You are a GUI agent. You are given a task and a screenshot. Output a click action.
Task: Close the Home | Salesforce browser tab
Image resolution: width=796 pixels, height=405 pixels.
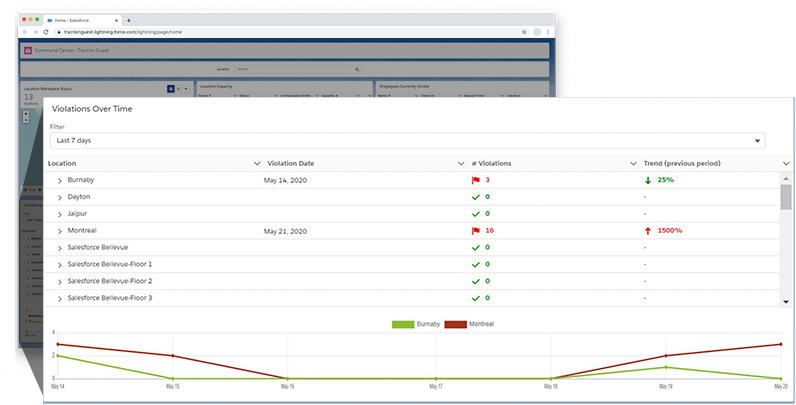pyautogui.click(x=116, y=20)
